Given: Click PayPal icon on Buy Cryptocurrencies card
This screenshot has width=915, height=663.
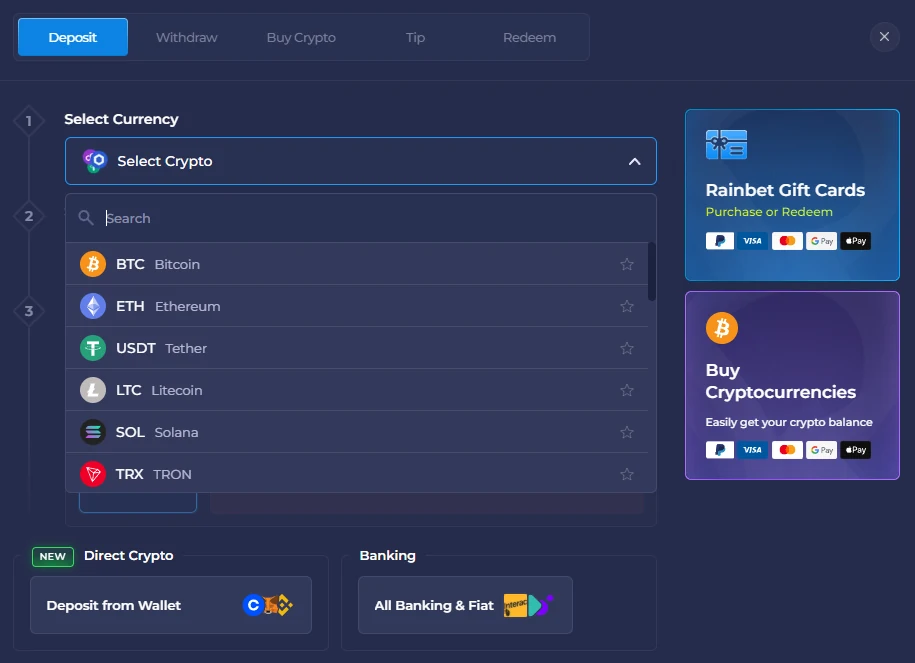Looking at the screenshot, I should click(x=720, y=450).
